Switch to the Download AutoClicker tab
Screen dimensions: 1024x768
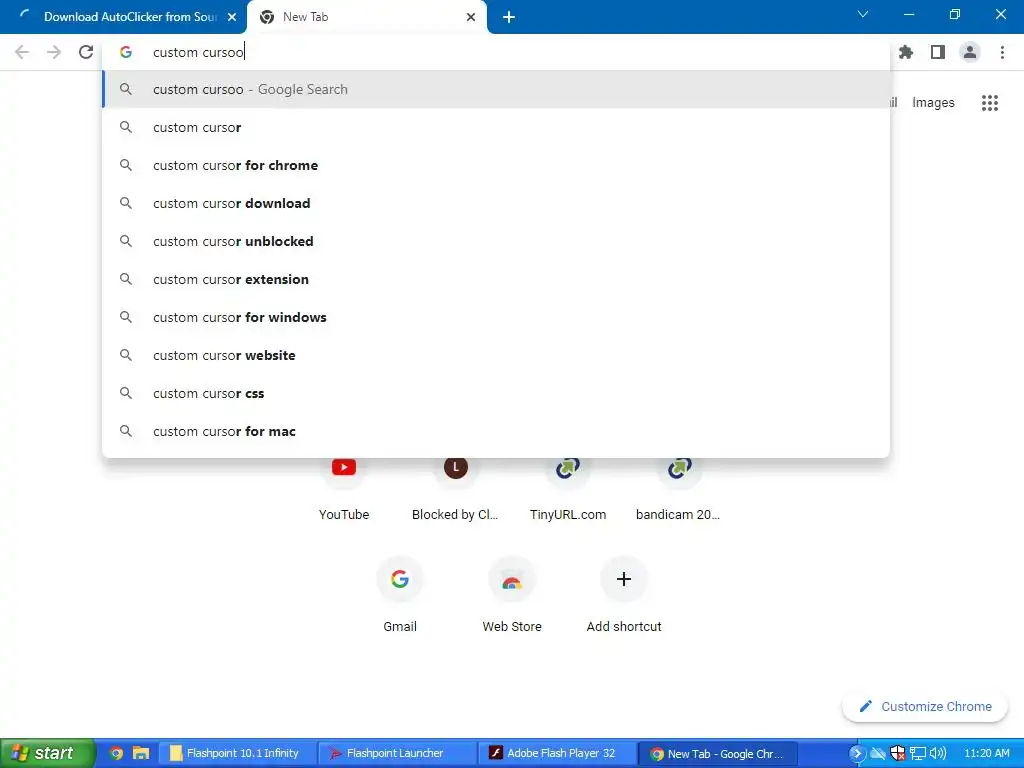123,17
